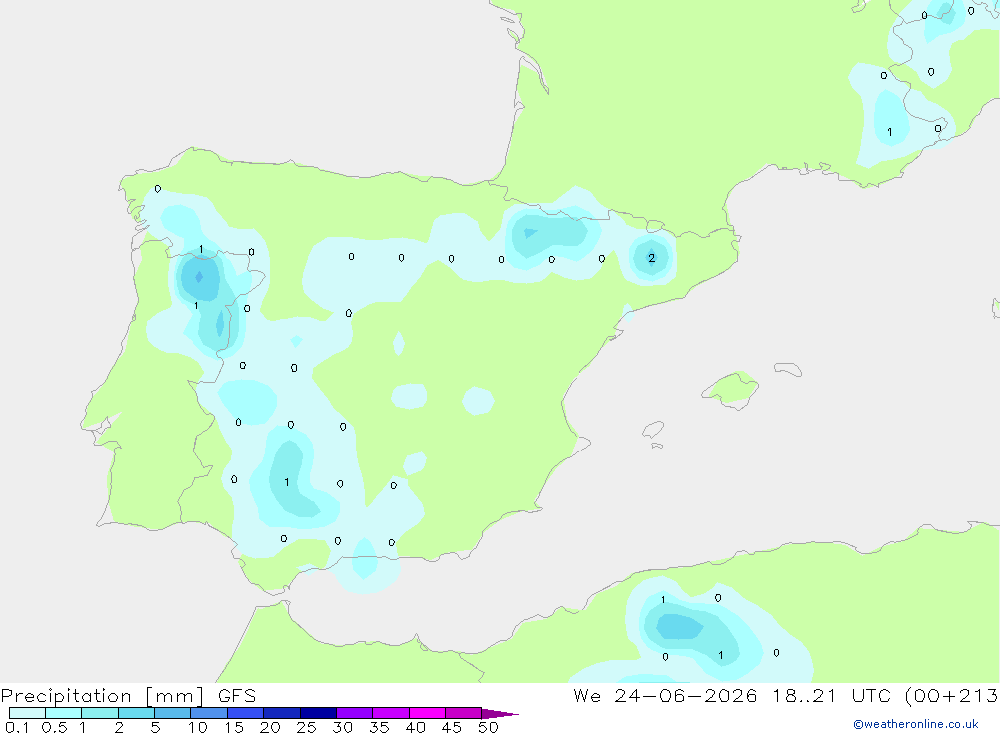Click the '45' legend label
The width and height of the screenshot is (1000, 733).
452,727
